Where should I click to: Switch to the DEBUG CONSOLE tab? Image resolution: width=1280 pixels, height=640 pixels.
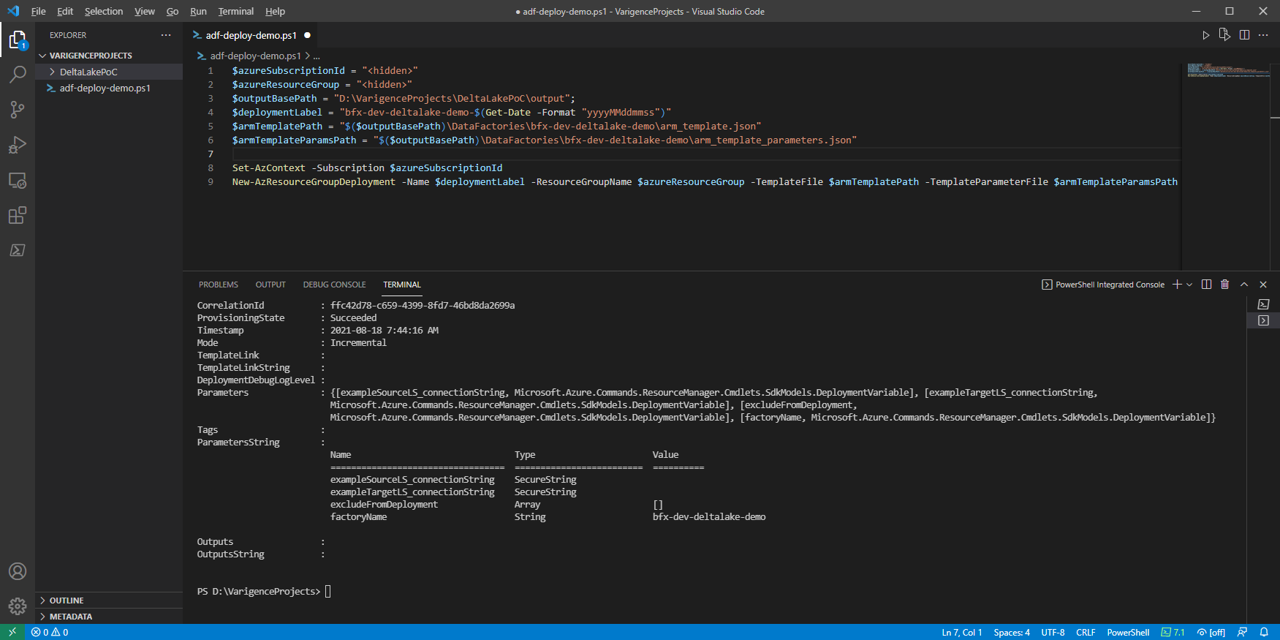[334, 285]
